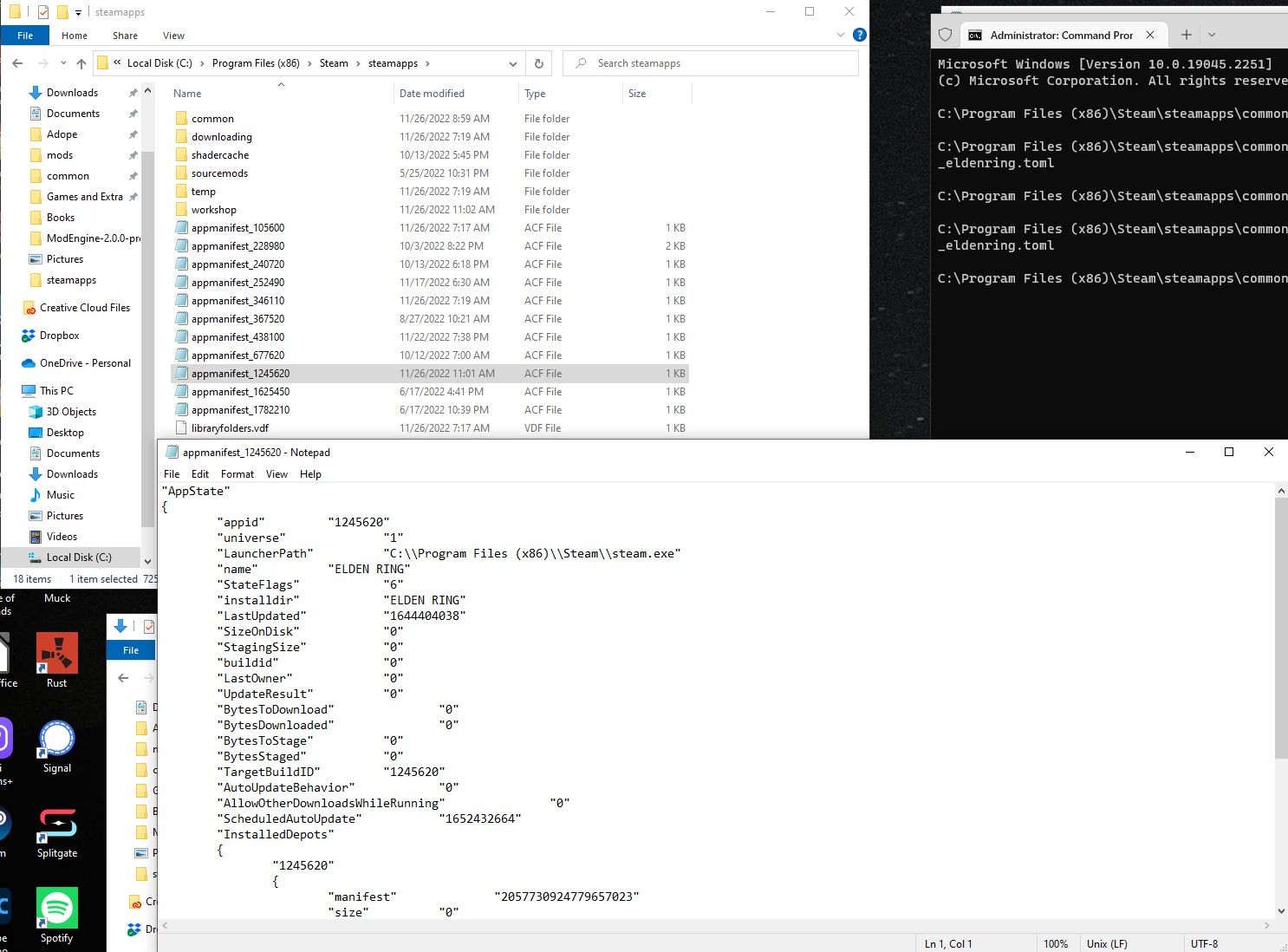Refresh the steamapps folder view
Viewport: 1288px width, 952px height.
coord(538,63)
